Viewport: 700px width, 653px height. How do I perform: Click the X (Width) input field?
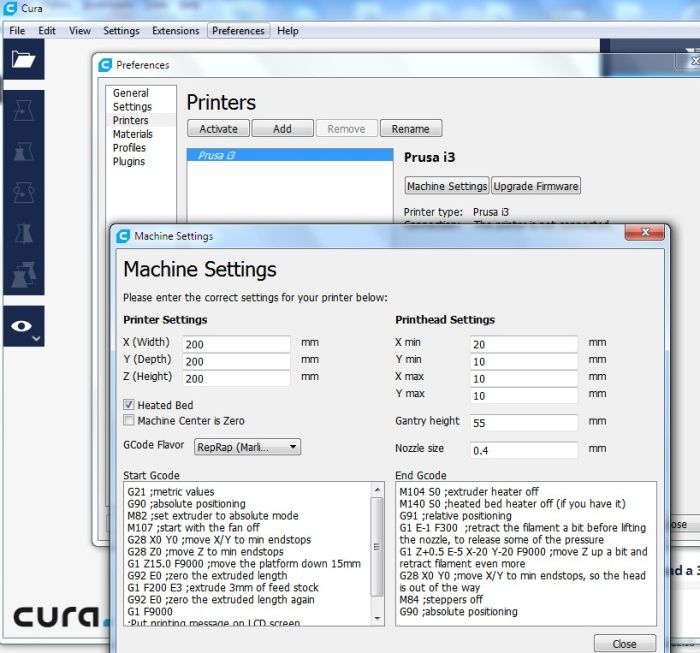235,343
